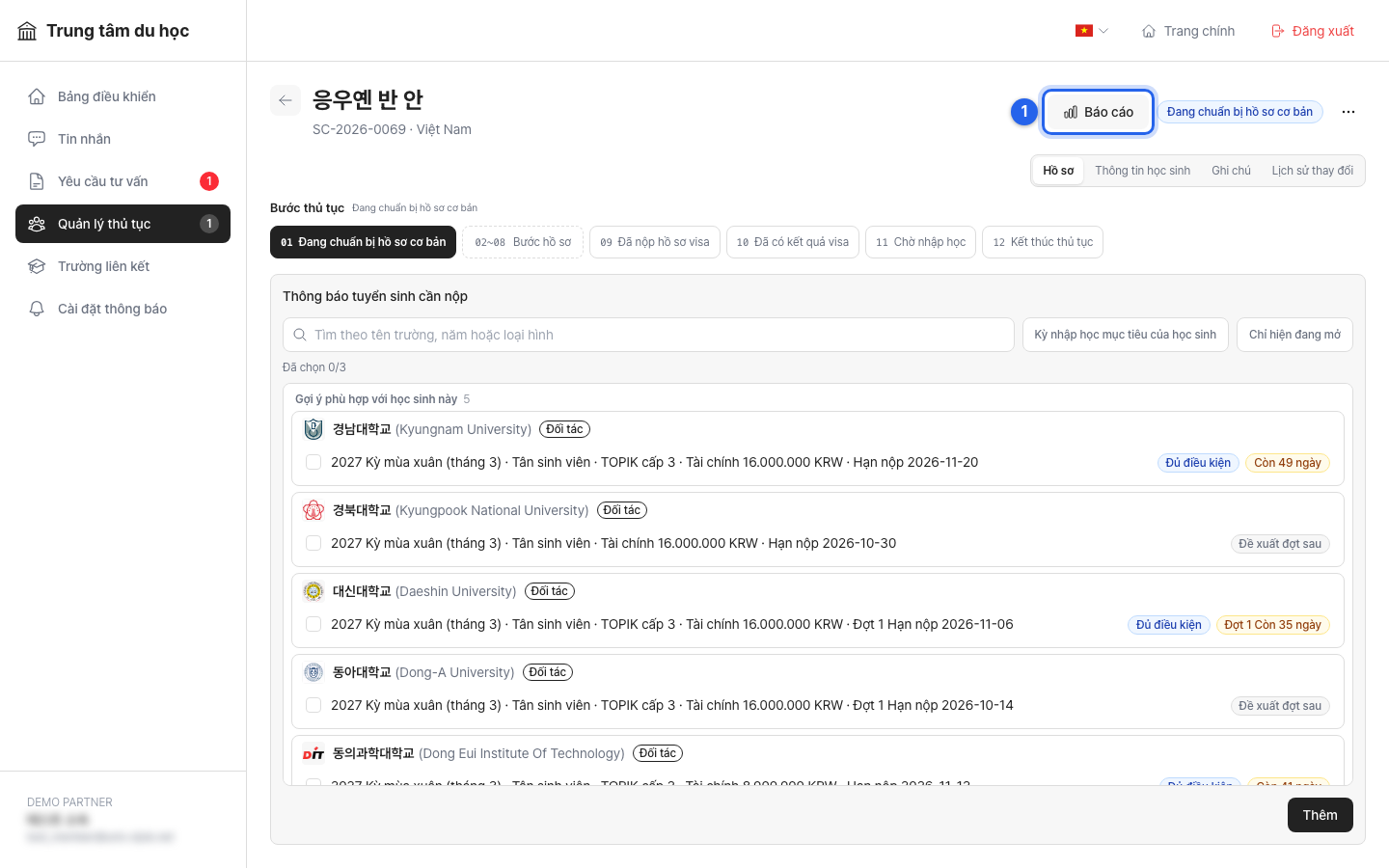Click the Báo cáo button
The image size is (1389, 868).
point(1098,112)
